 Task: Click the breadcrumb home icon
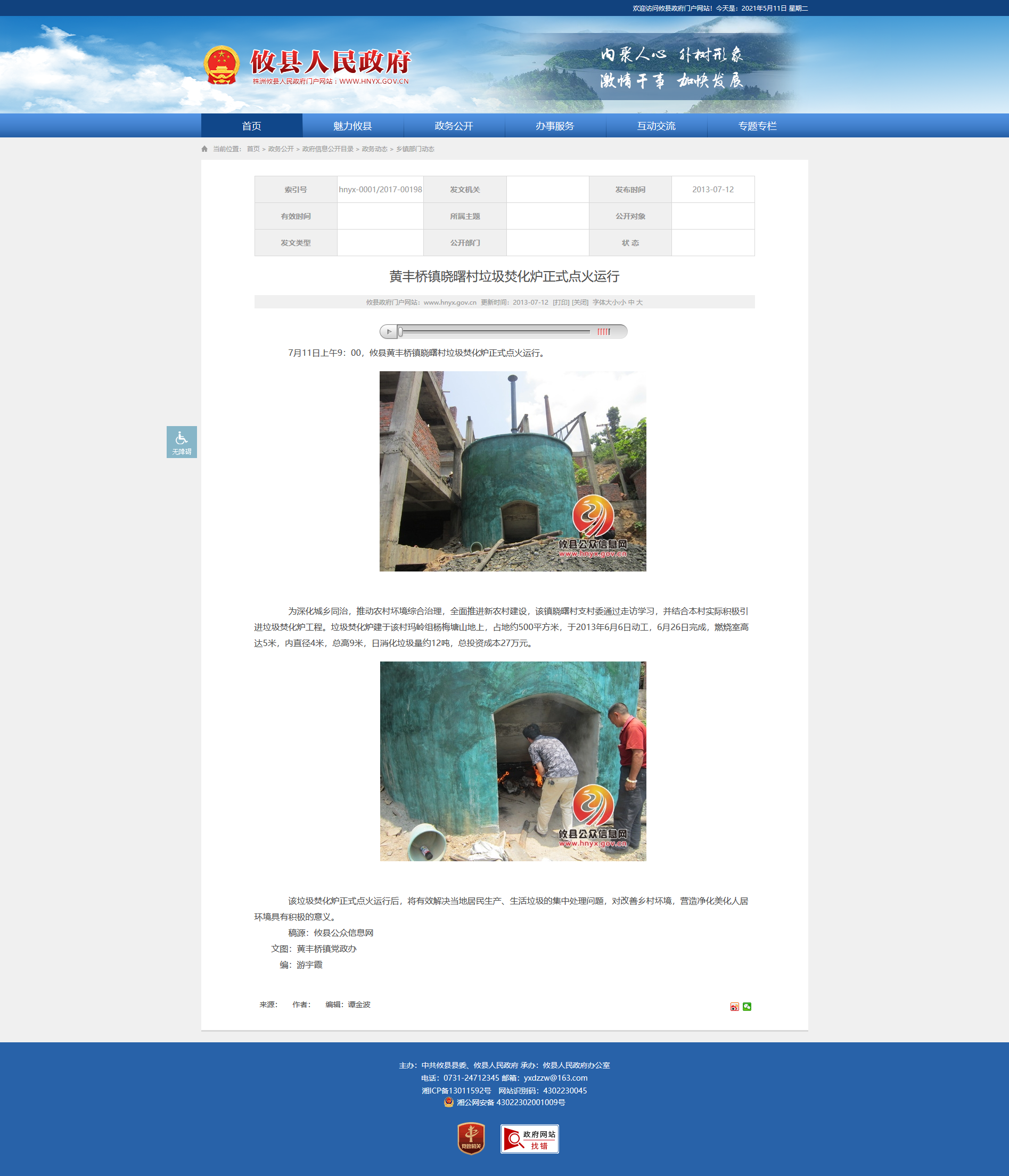tap(204, 149)
